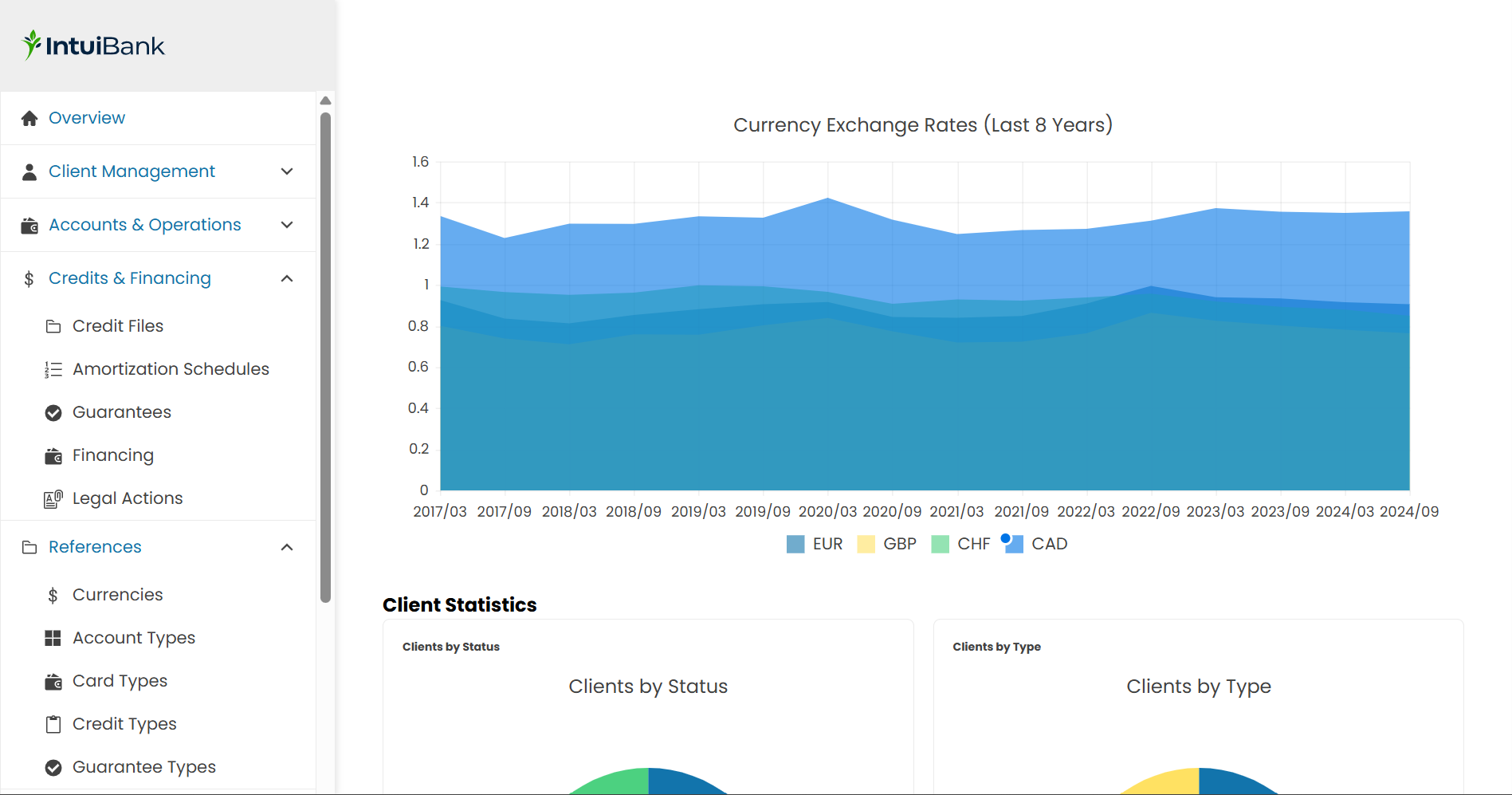Click the small bold Clients by Status label

pos(451,647)
